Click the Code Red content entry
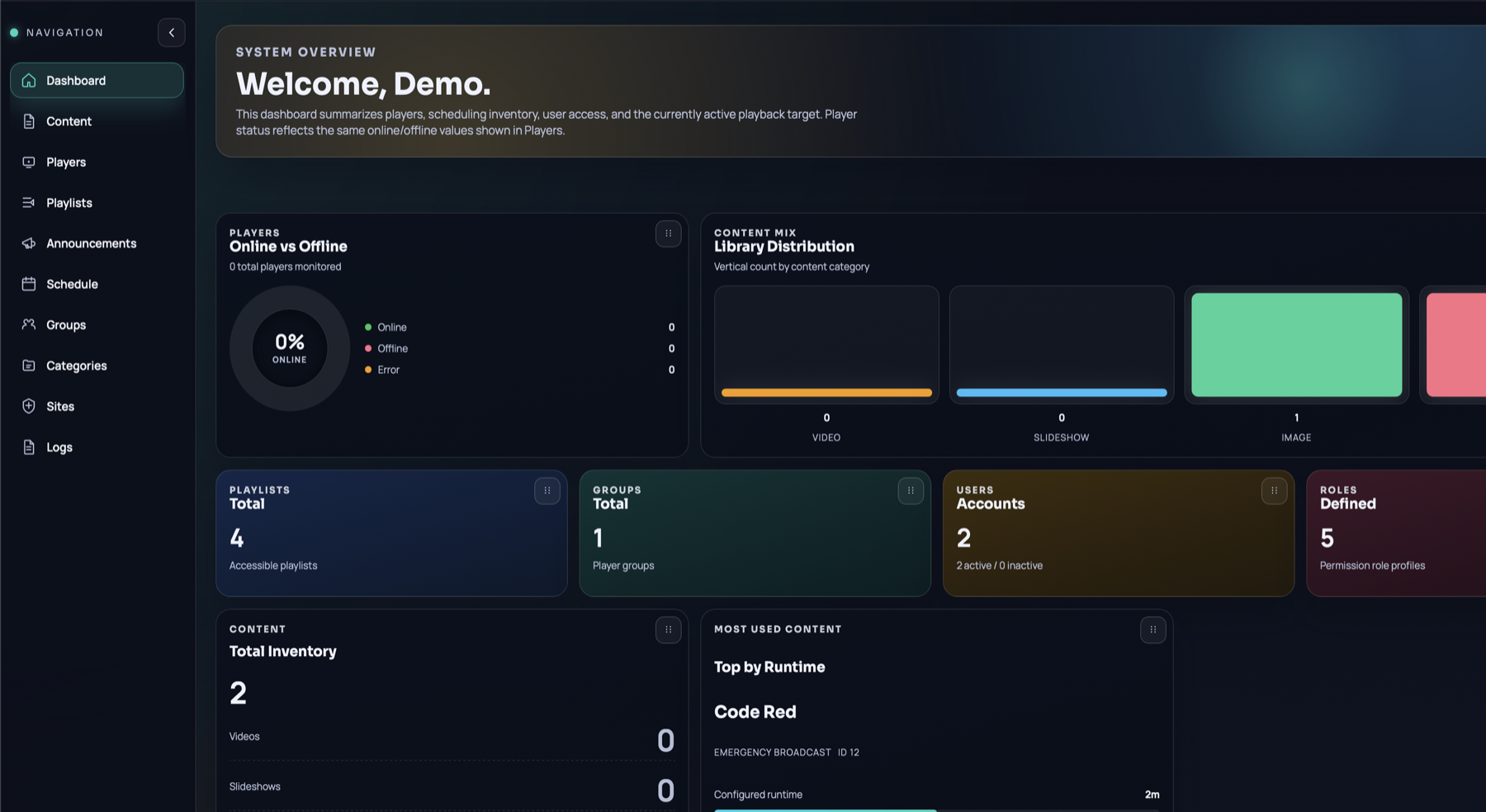Image resolution: width=1486 pixels, height=812 pixels. [x=755, y=711]
